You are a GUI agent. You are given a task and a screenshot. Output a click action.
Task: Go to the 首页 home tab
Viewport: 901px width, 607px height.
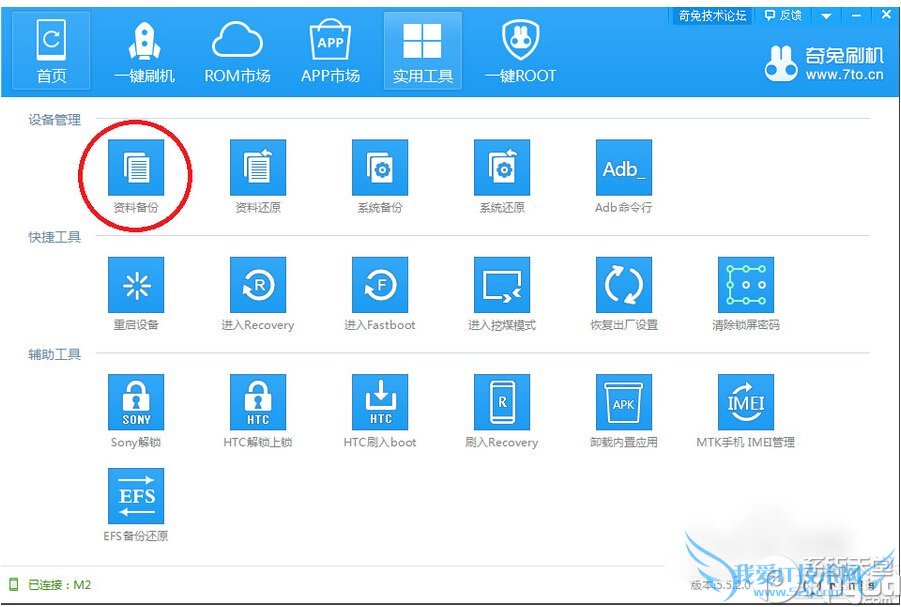(51, 51)
